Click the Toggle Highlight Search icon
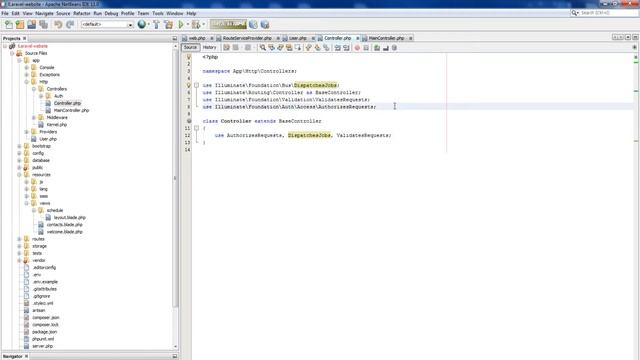 click(289, 48)
